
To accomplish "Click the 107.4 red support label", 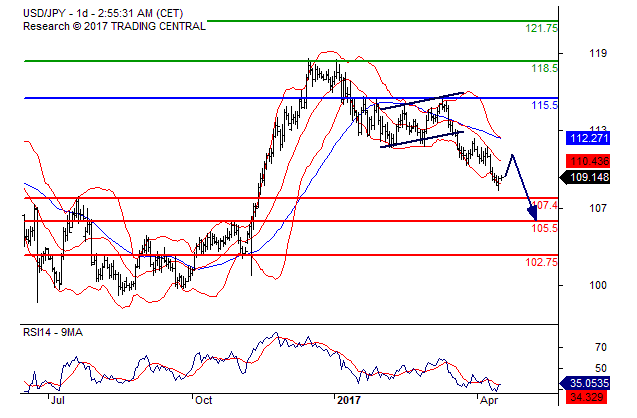I will 544,206.
